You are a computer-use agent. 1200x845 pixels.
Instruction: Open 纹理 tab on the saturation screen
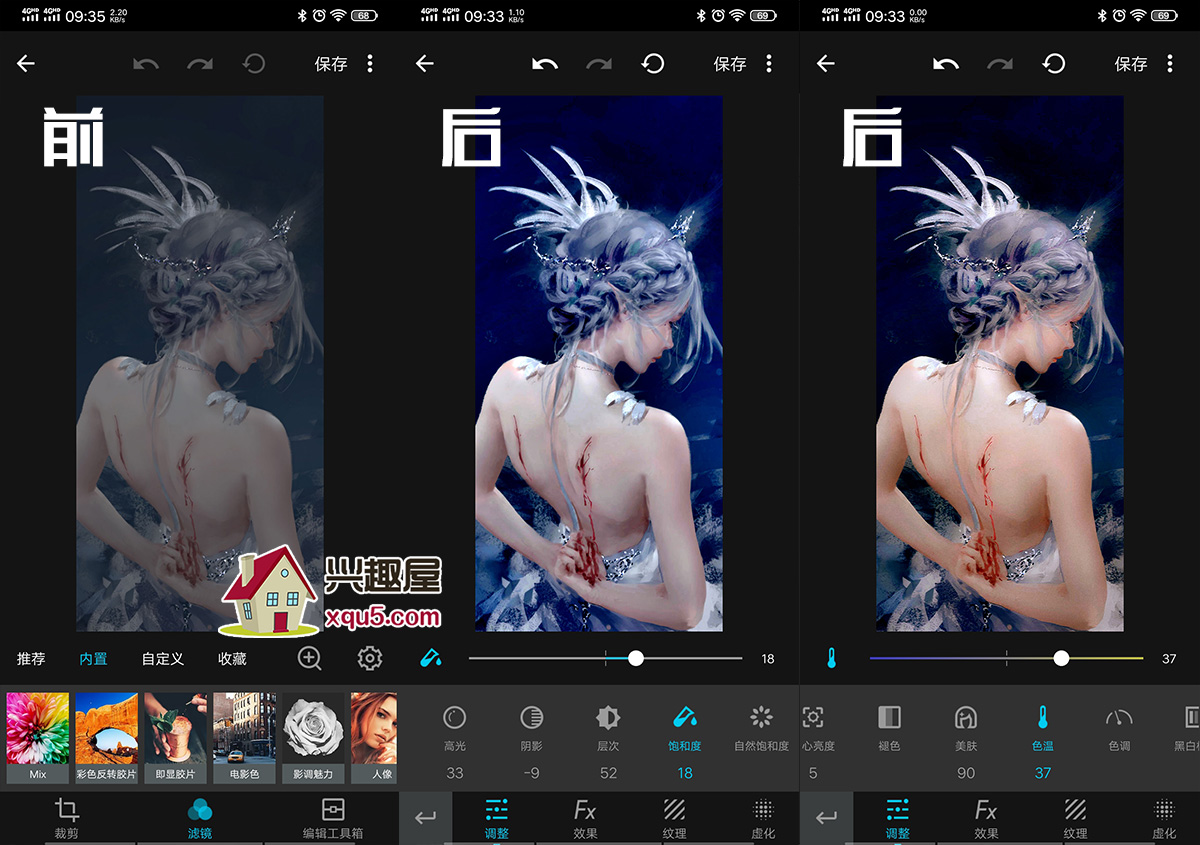tap(674, 818)
